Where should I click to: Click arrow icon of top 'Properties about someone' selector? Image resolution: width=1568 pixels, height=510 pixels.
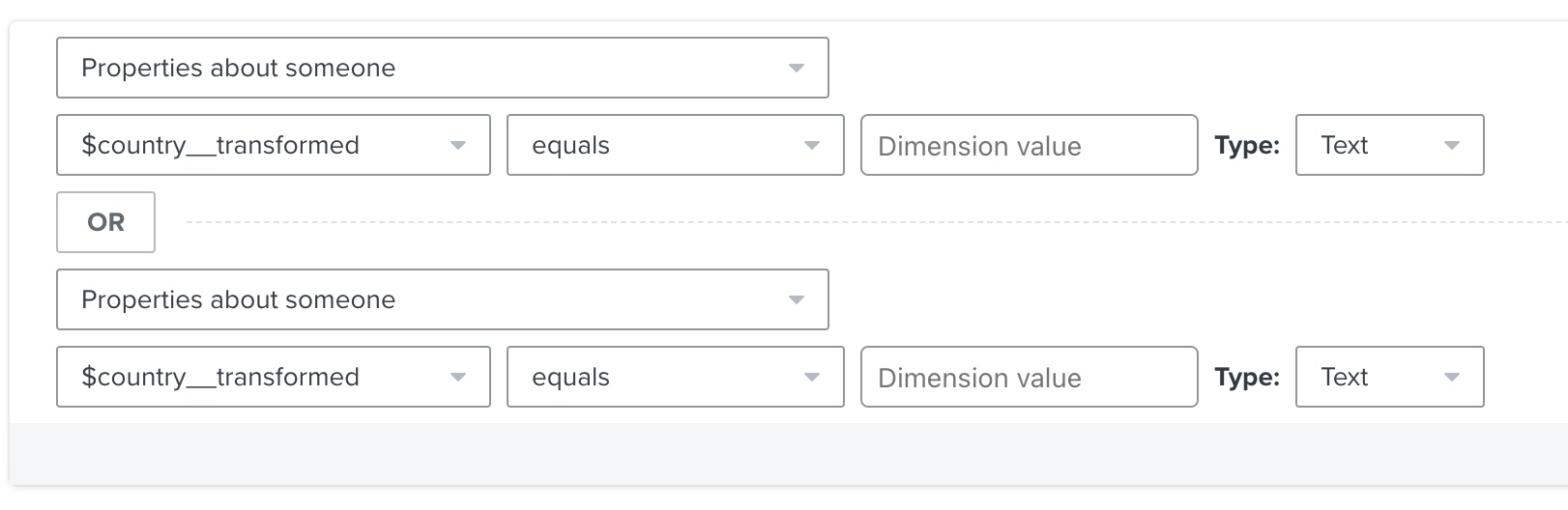pyautogui.click(x=796, y=69)
